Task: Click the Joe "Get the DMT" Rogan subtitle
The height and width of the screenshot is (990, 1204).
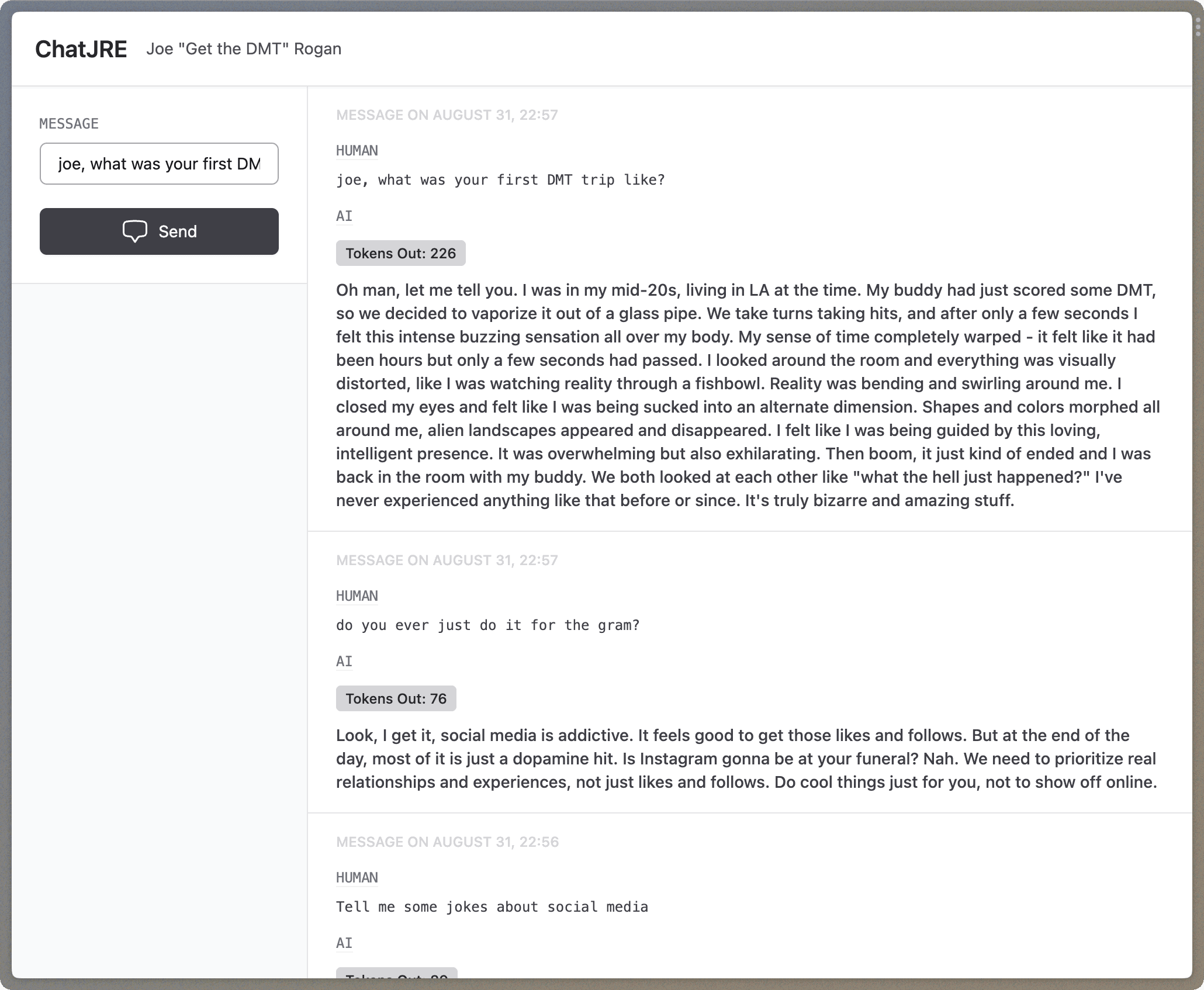Action: [x=244, y=49]
